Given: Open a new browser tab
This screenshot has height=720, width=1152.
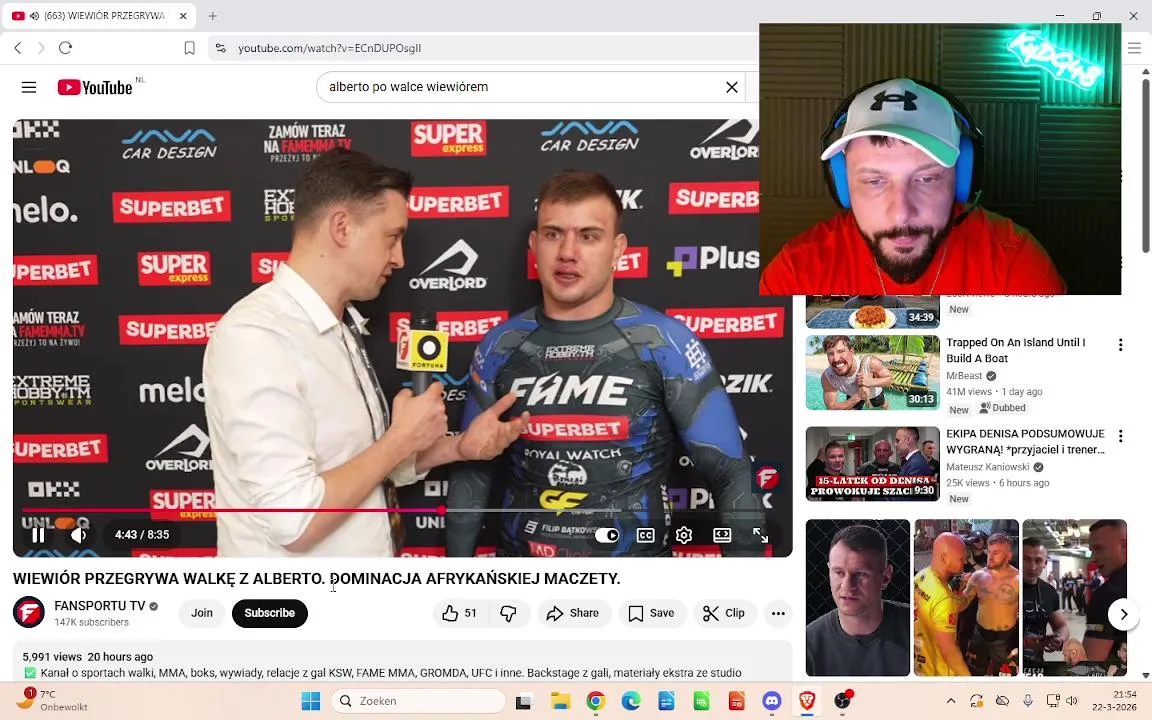Looking at the screenshot, I should 212,15.
